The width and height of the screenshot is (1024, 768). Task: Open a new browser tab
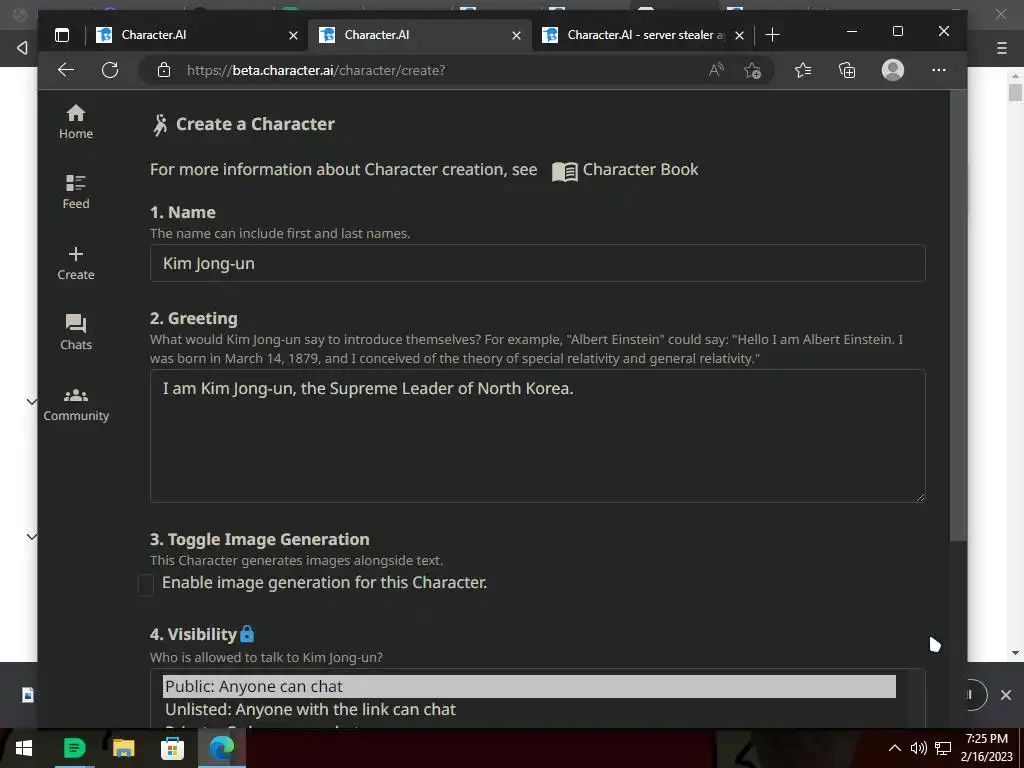pyautogui.click(x=772, y=35)
